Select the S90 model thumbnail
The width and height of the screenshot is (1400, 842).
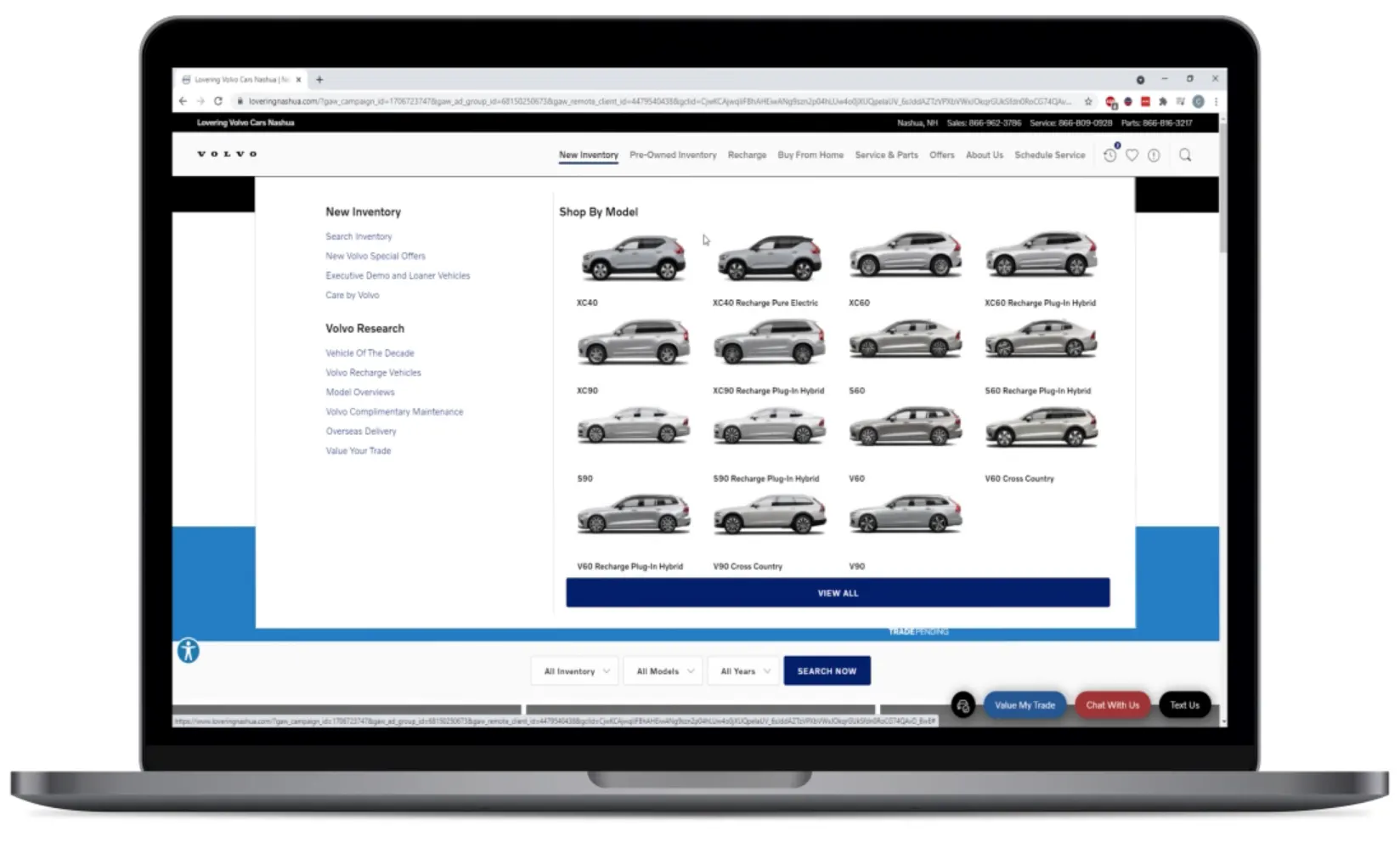(x=633, y=426)
